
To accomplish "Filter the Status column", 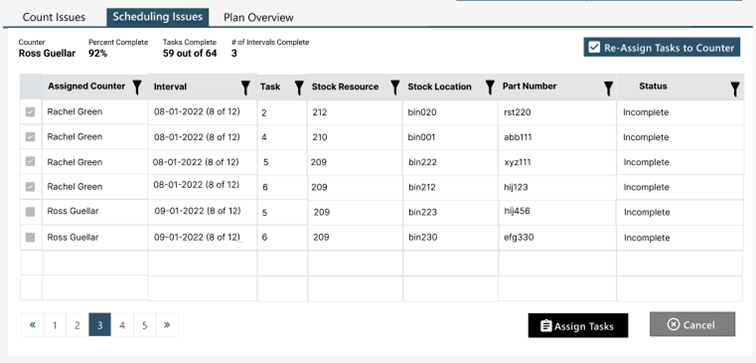I will coord(735,89).
